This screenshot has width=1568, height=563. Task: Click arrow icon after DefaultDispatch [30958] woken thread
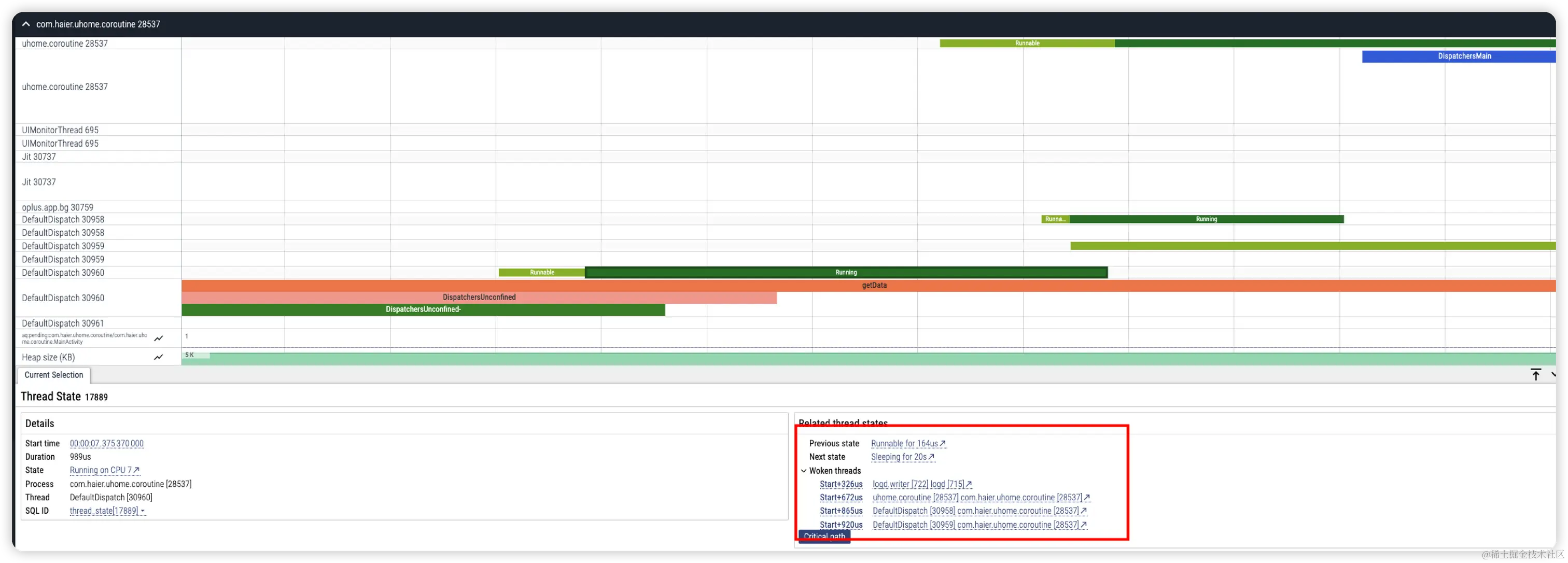click(1084, 511)
